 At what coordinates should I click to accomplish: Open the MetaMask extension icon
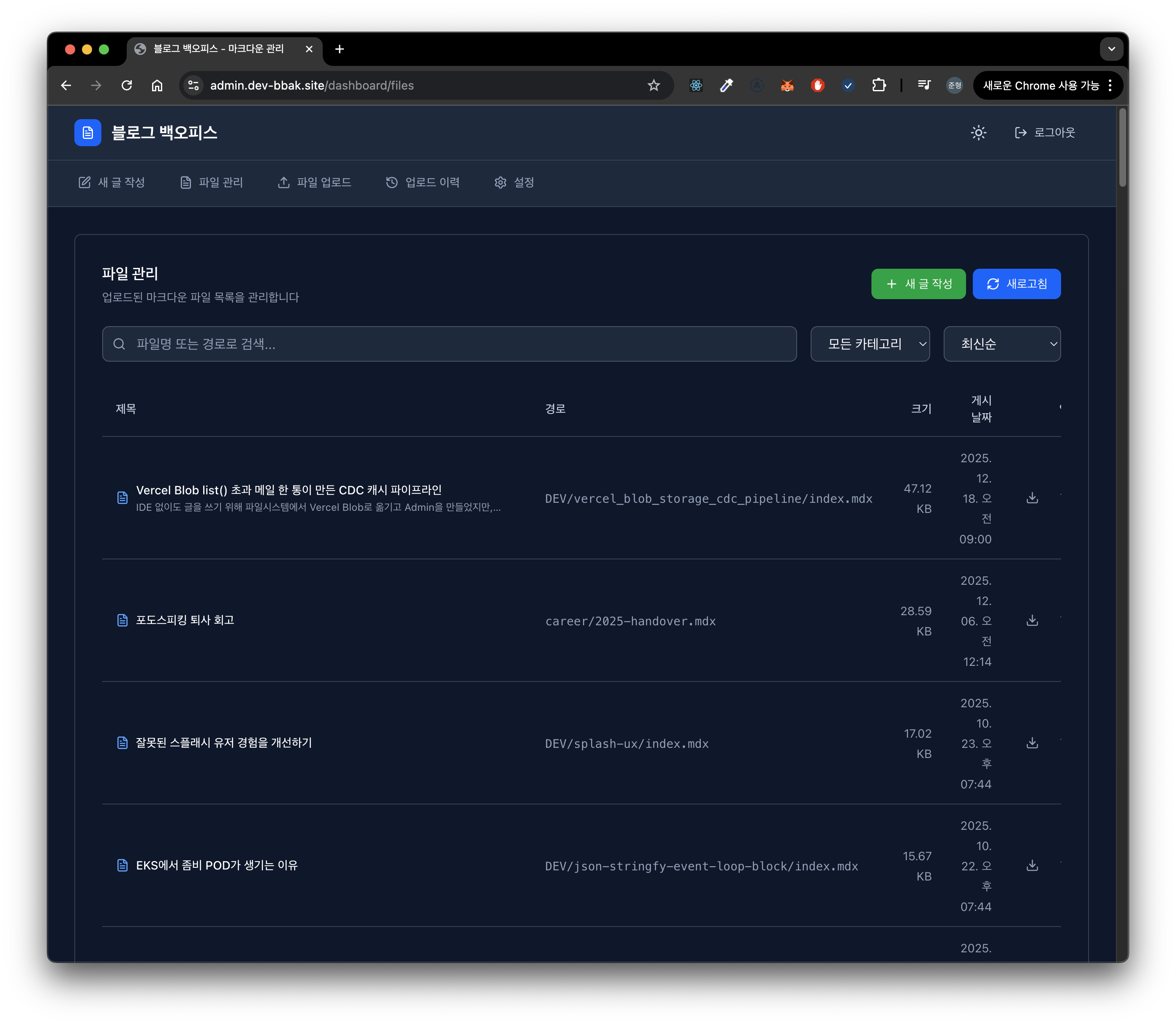[787, 85]
